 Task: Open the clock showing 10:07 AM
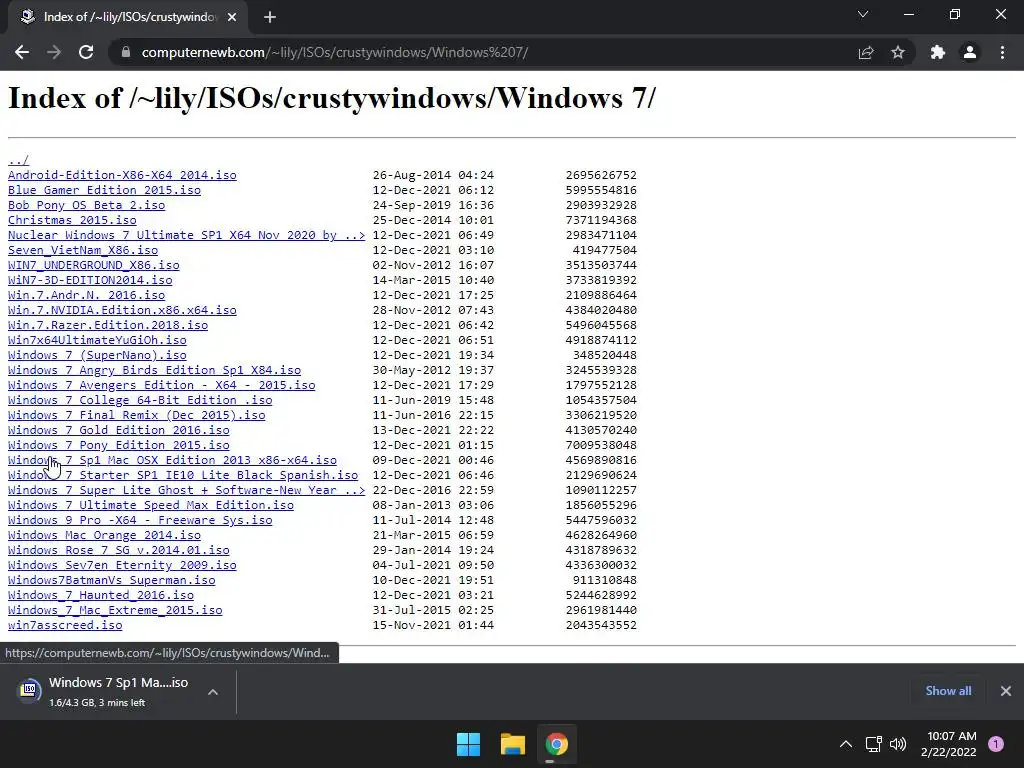[x=949, y=744]
